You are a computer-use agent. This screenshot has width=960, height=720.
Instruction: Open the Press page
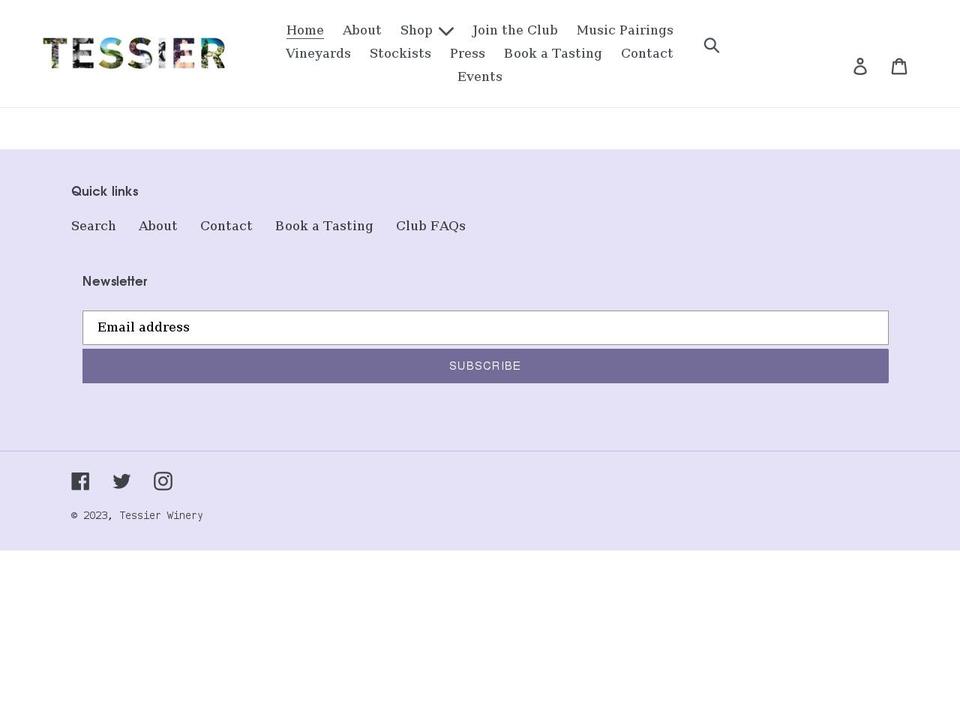(468, 53)
